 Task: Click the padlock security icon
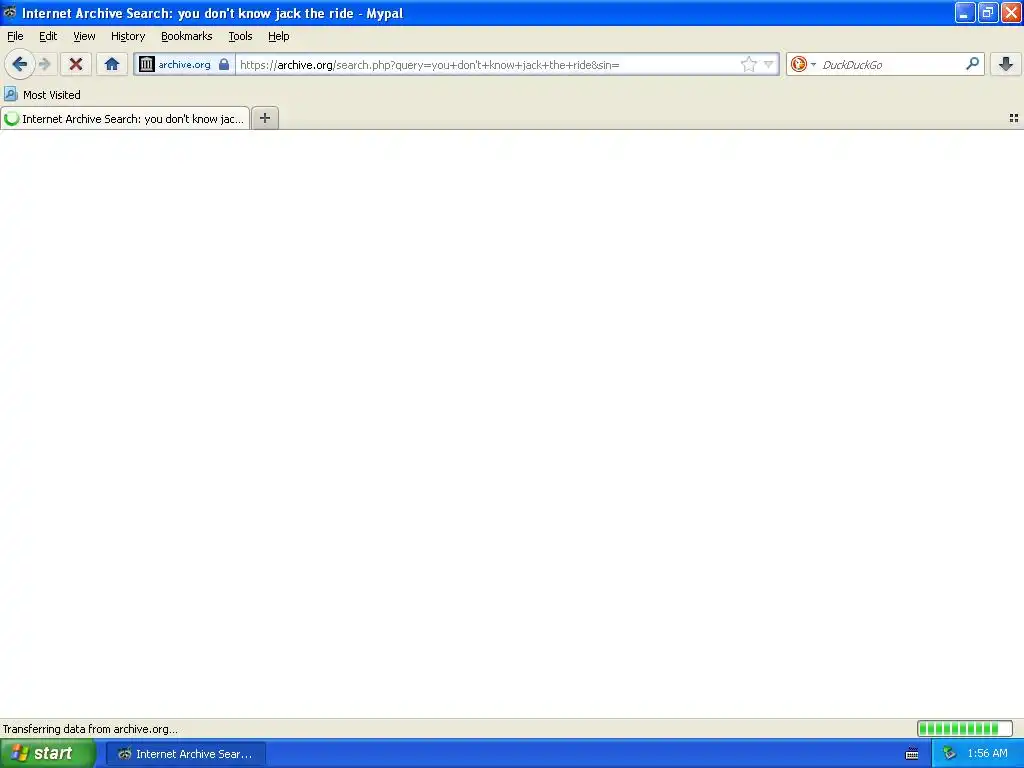click(x=224, y=64)
